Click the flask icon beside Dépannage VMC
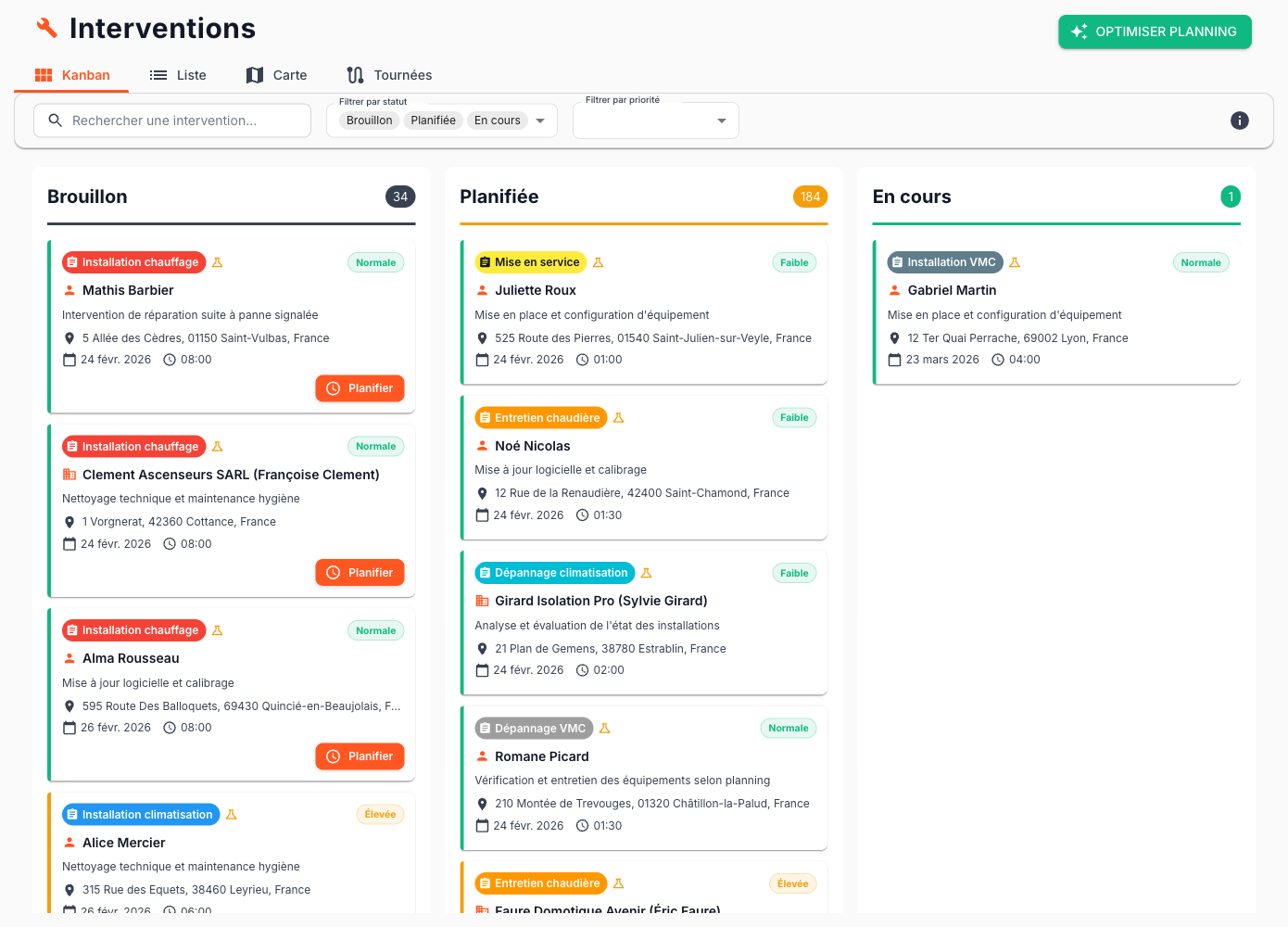 click(x=605, y=729)
